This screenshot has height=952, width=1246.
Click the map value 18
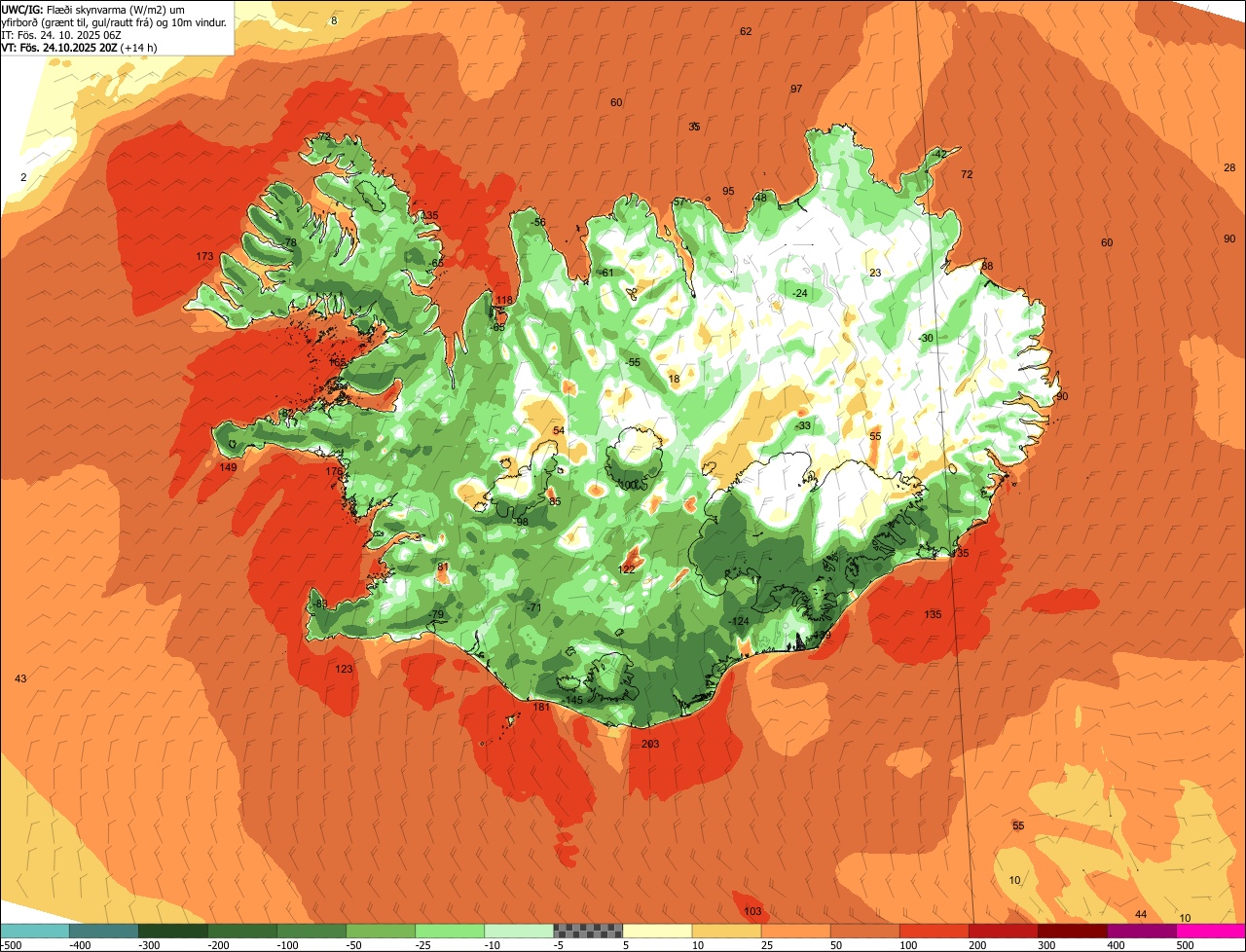[674, 380]
